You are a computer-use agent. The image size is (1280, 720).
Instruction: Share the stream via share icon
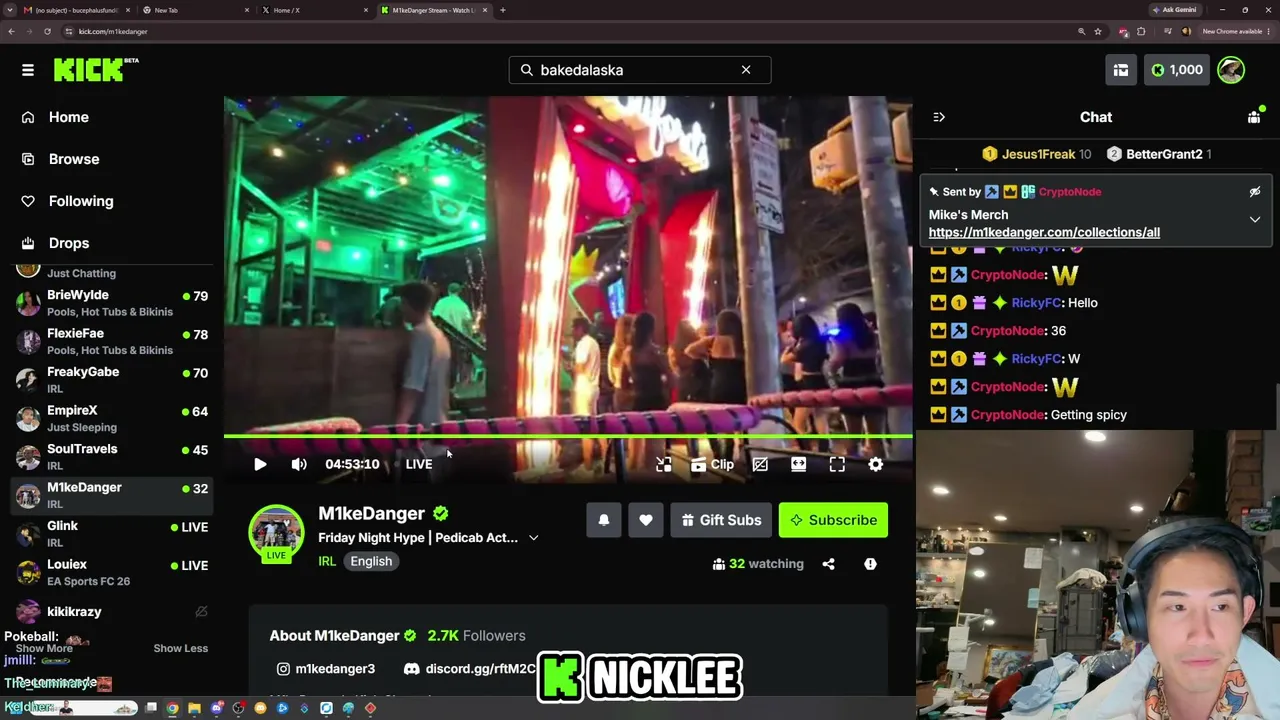828,564
